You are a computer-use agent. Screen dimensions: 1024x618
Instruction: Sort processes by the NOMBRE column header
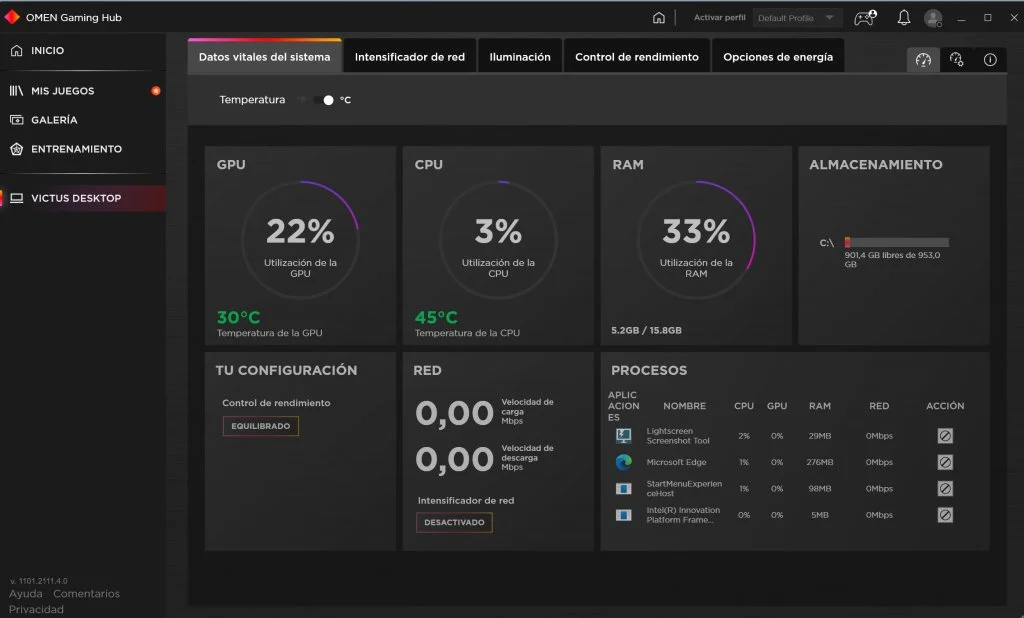coord(684,406)
